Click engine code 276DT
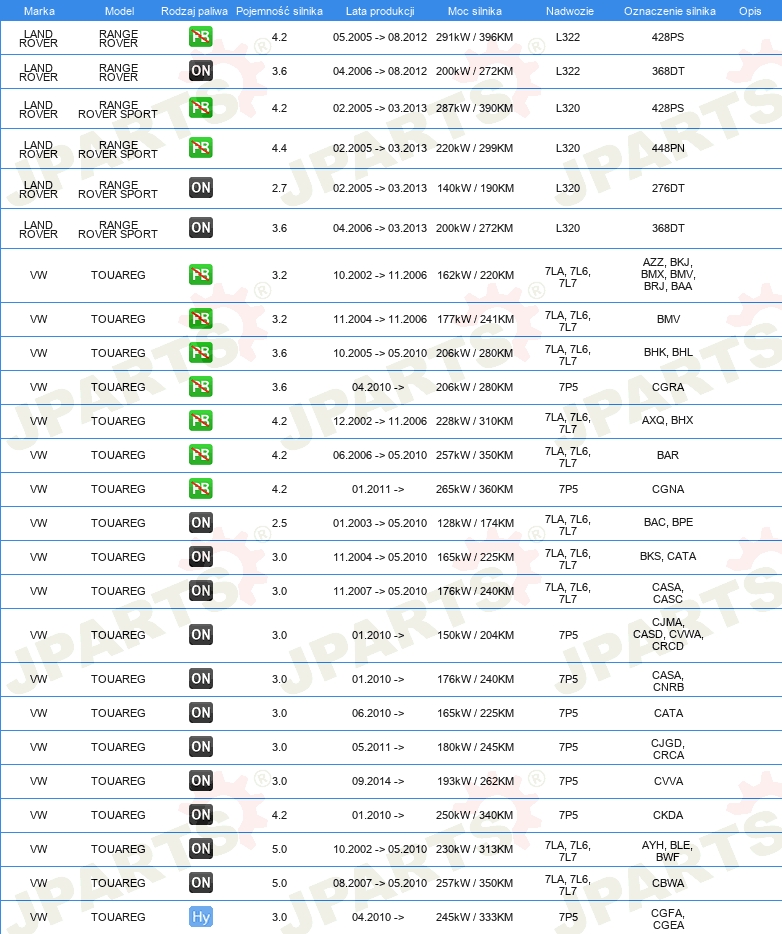 [x=668, y=188]
